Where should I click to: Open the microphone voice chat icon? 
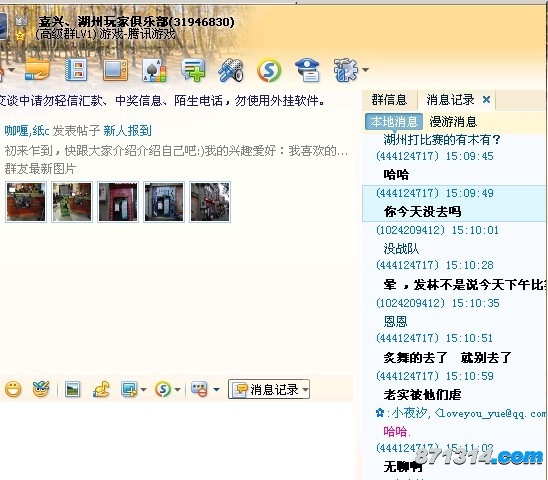point(231,70)
